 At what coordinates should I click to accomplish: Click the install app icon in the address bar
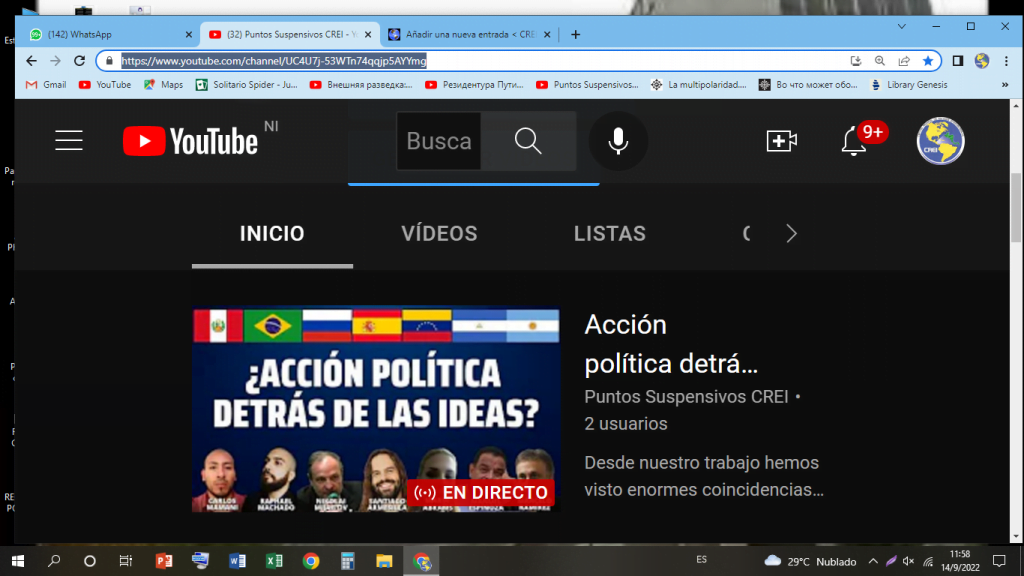click(x=856, y=61)
